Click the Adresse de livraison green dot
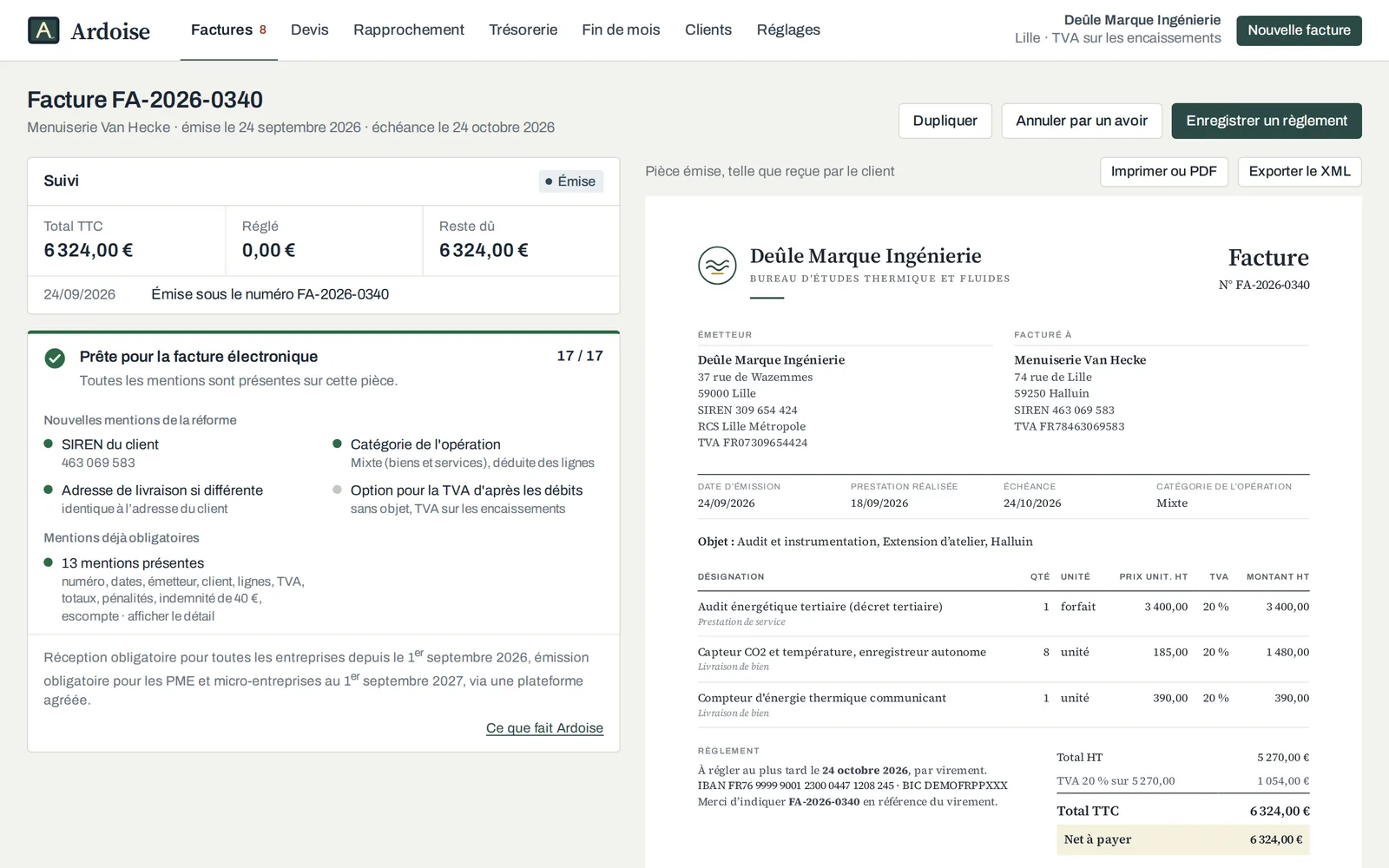1389x868 pixels. point(49,490)
